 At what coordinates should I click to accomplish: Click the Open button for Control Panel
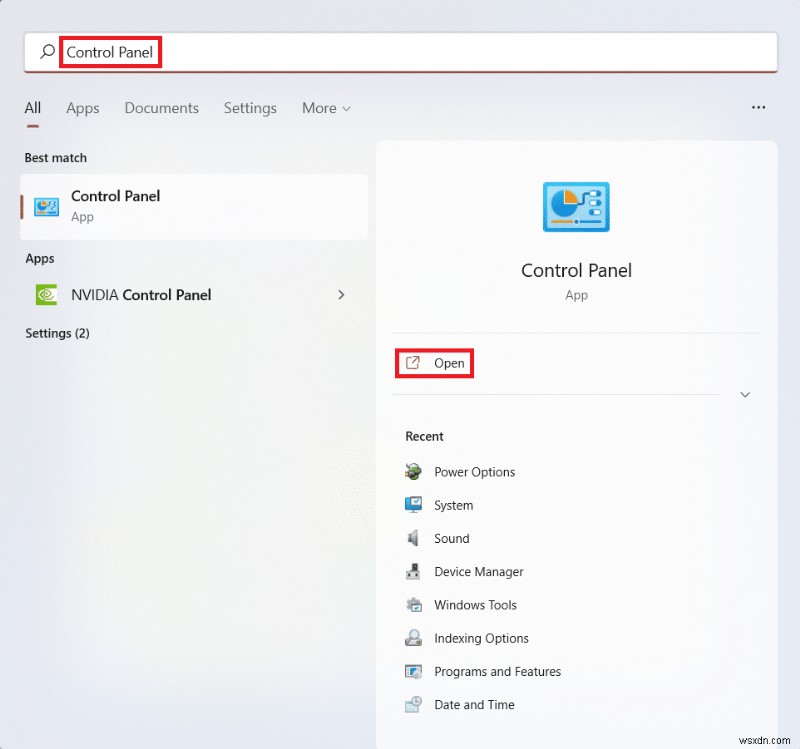[x=434, y=363]
